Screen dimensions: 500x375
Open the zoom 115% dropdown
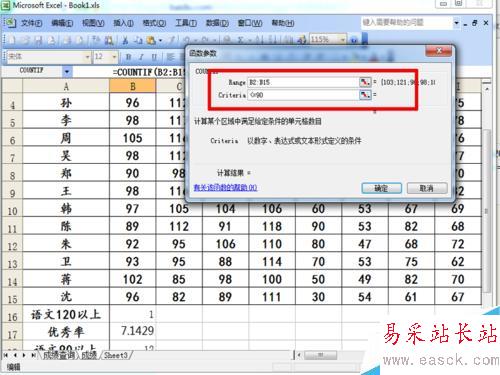pos(343,40)
